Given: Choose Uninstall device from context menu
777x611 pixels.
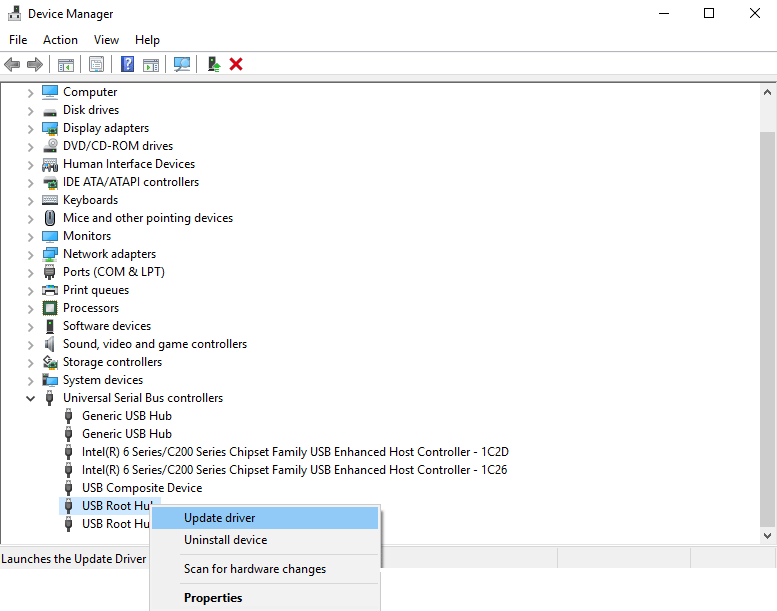Looking at the screenshot, I should 265,540.
